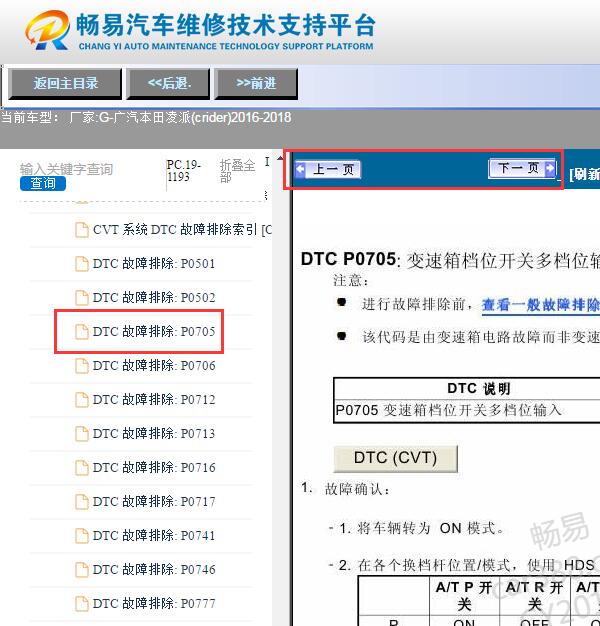The width and height of the screenshot is (600, 626).
Task: Click document icon beside P0716
Action: pyautogui.click(x=82, y=468)
